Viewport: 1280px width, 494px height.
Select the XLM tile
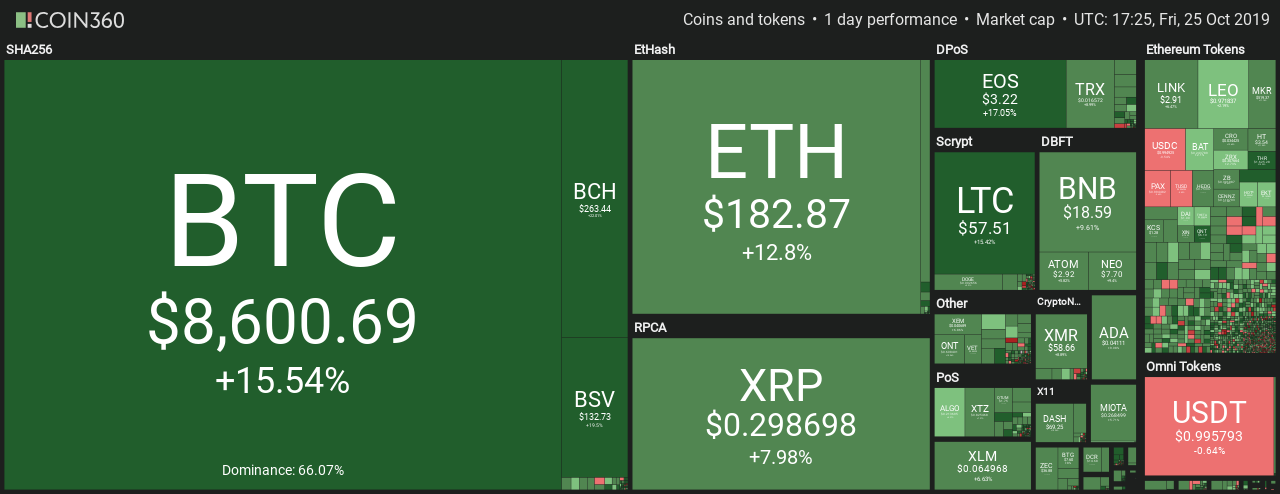pyautogui.click(x=982, y=465)
